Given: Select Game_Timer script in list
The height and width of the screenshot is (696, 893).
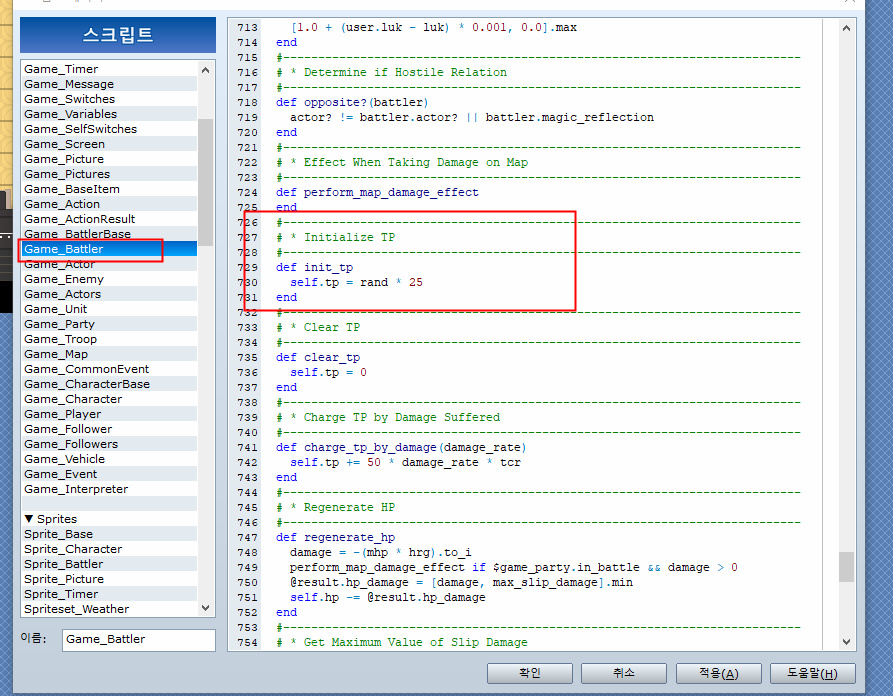Looking at the screenshot, I should pyautogui.click(x=109, y=69).
